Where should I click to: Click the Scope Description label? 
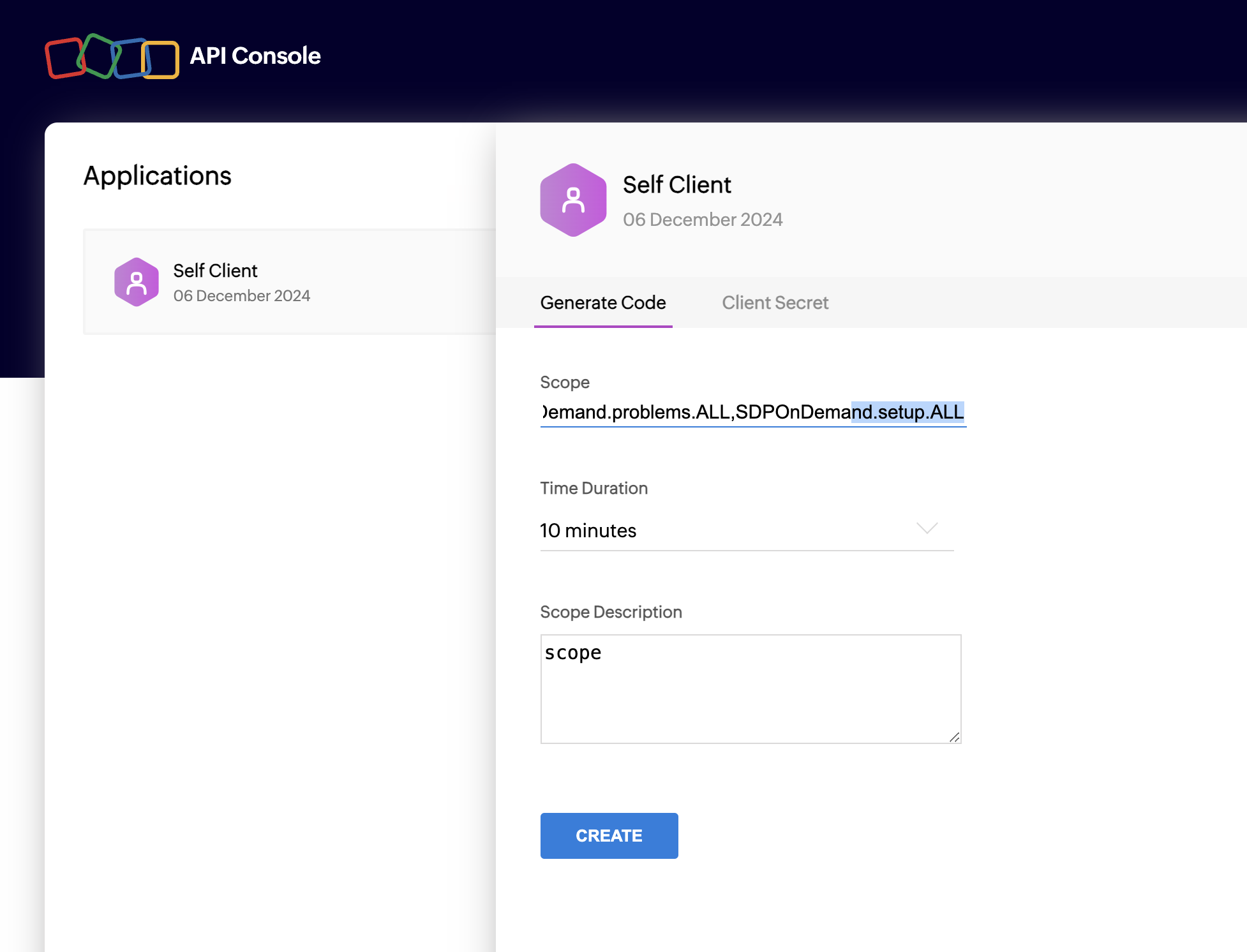click(x=611, y=612)
